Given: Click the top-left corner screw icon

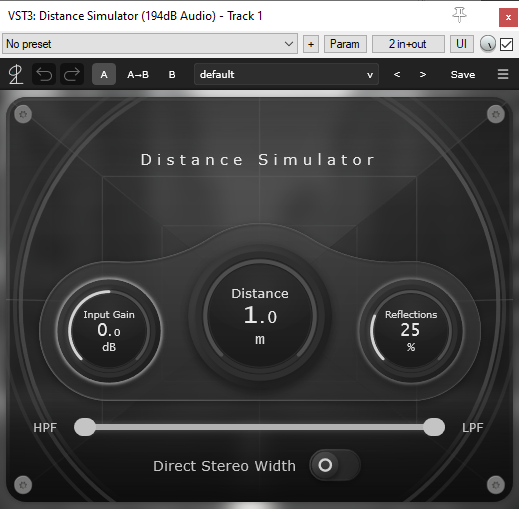Looking at the screenshot, I should (x=23, y=114).
